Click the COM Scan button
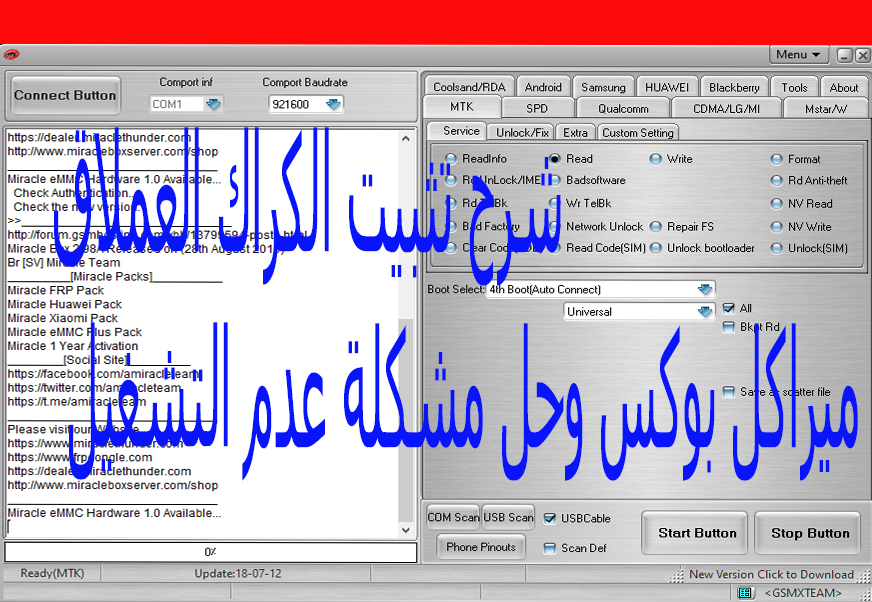The height and width of the screenshot is (602, 872). (453, 517)
